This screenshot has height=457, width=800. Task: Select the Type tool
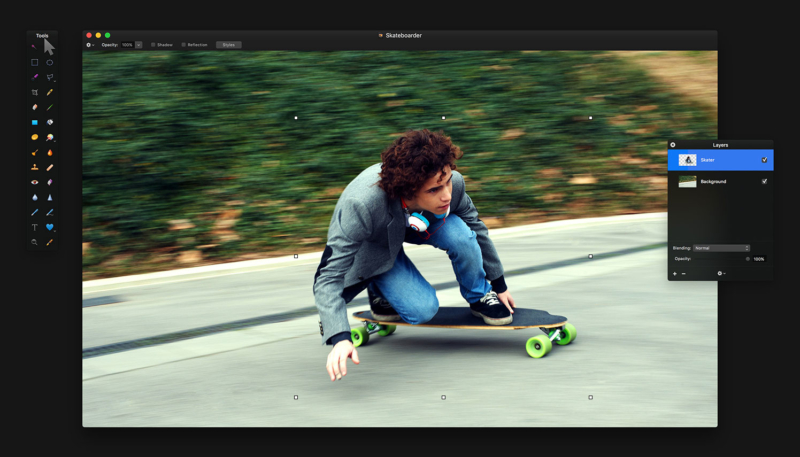click(x=35, y=227)
